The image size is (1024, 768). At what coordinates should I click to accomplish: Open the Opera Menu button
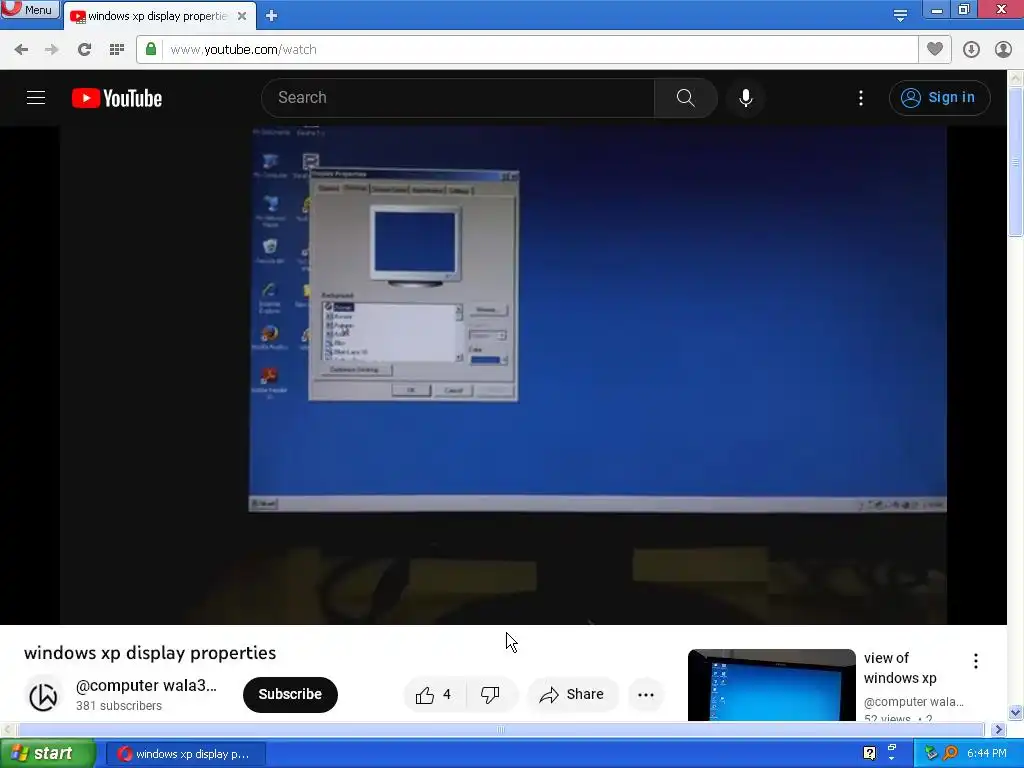[29, 9]
